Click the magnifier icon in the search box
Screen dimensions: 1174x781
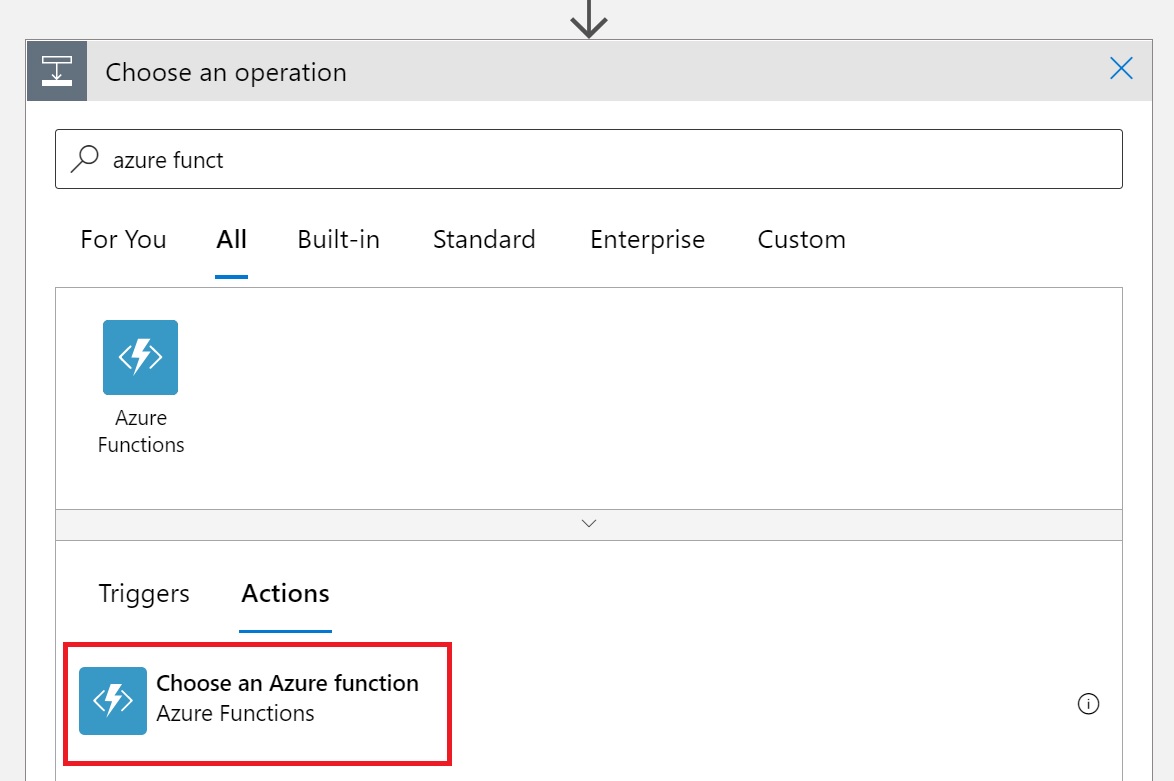pyautogui.click(x=87, y=158)
